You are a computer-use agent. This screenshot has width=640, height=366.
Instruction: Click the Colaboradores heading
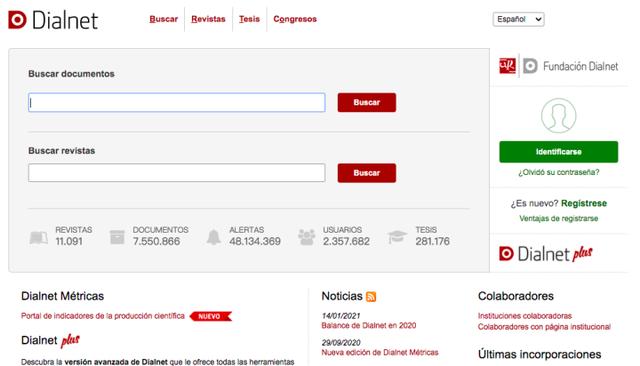click(516, 296)
